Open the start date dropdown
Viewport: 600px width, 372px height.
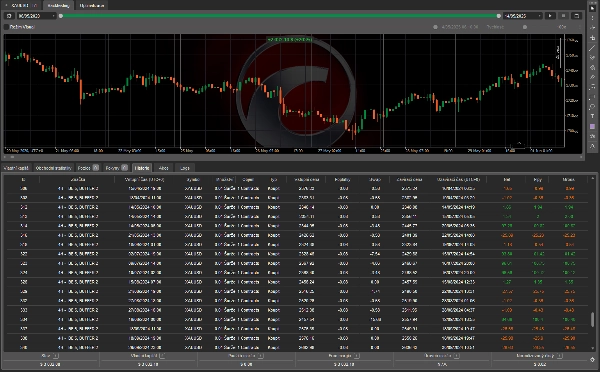point(37,16)
